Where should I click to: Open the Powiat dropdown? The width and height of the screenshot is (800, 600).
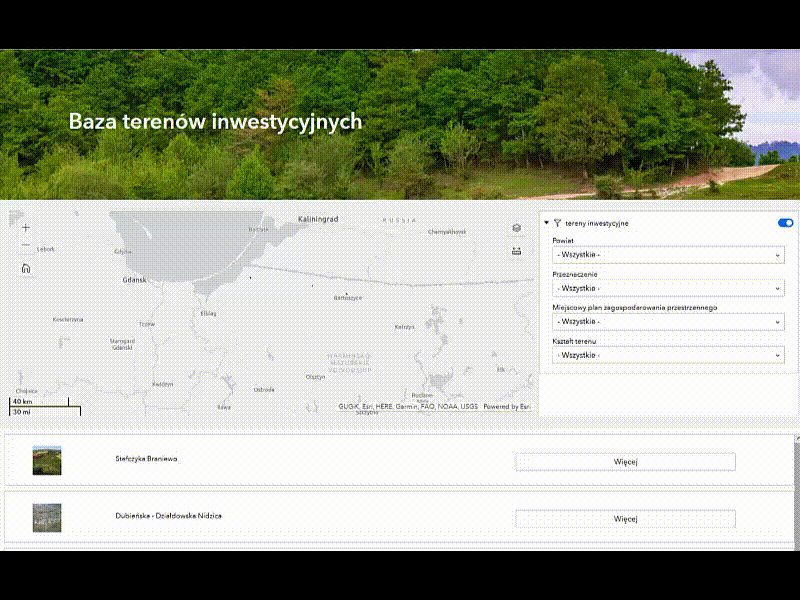click(668, 255)
